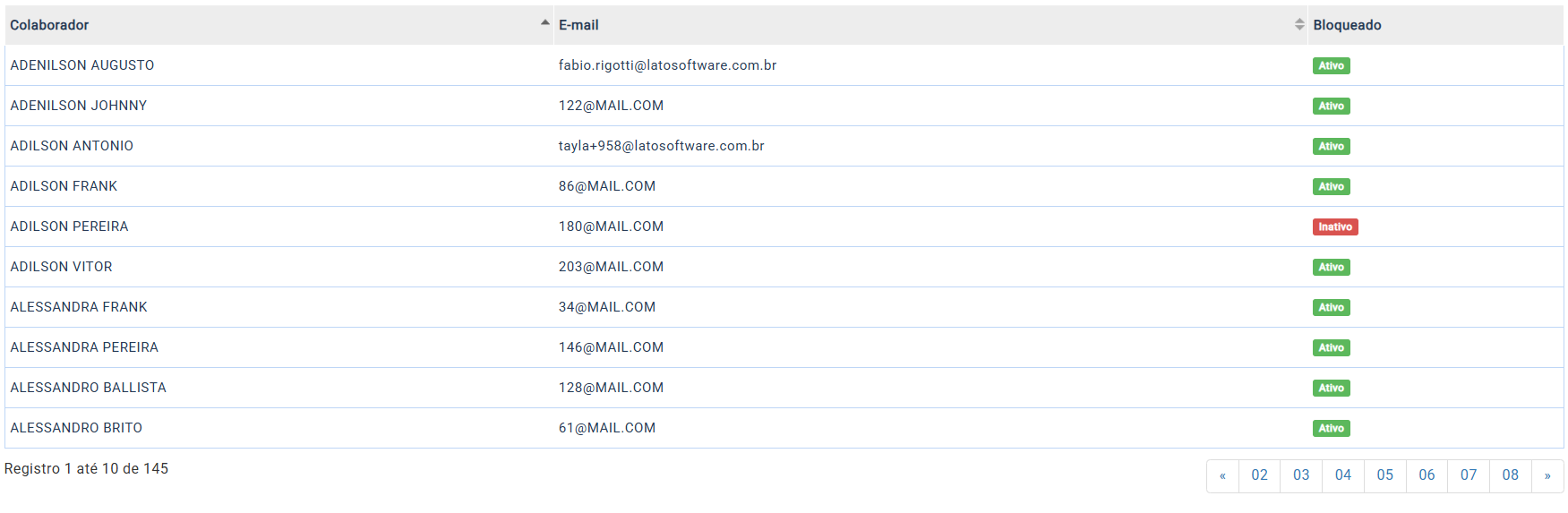Click email fabio.rigotti@latosoftware.com.br
The image size is (1568, 513).
[667, 65]
